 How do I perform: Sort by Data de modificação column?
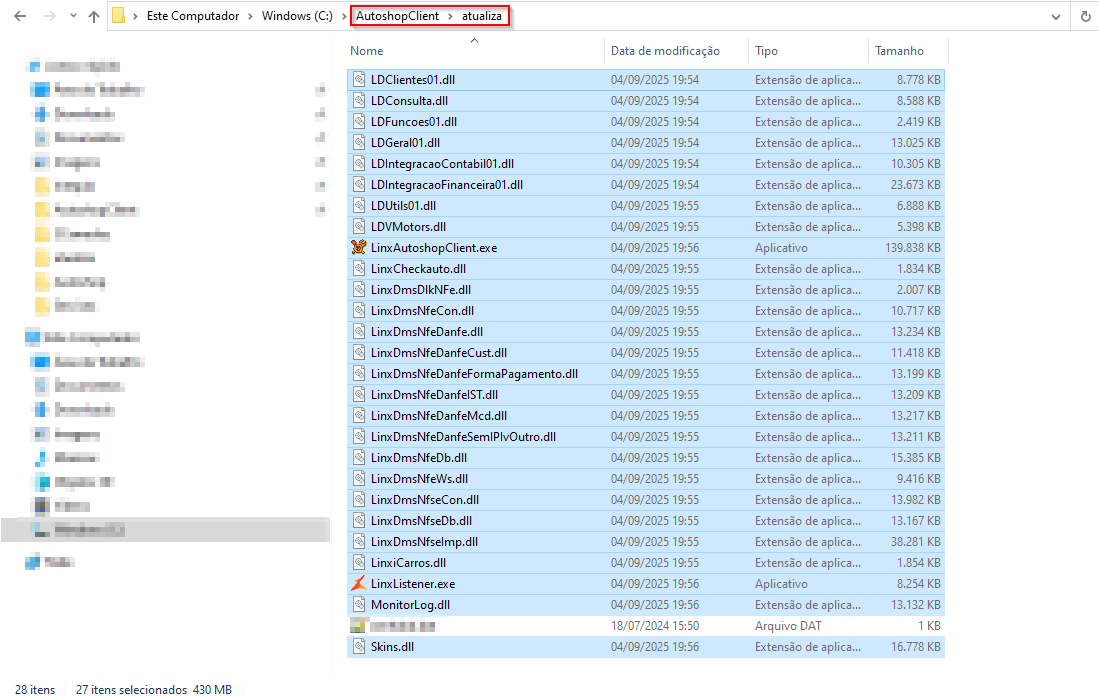(665, 50)
